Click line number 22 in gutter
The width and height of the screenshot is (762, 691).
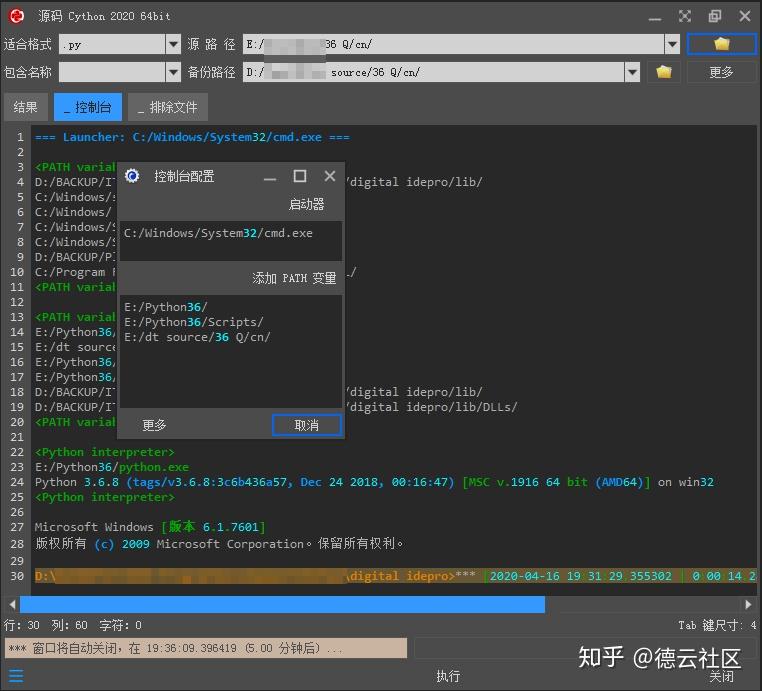(x=17, y=452)
